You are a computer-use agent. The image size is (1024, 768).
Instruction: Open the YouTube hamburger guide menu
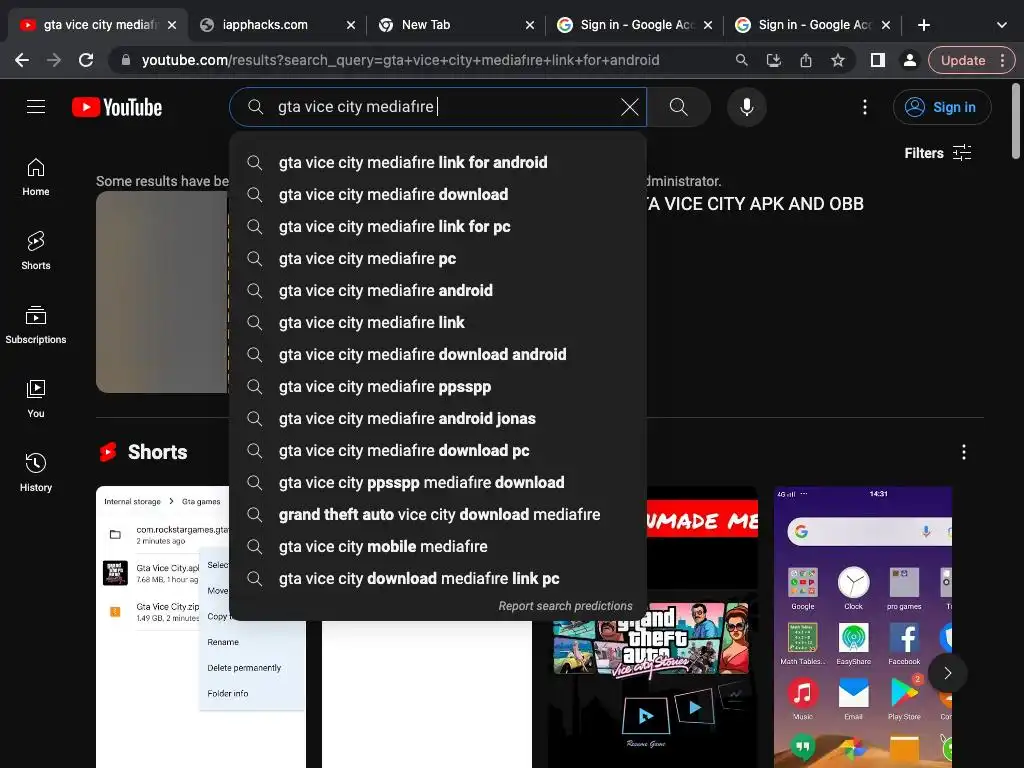pos(36,106)
